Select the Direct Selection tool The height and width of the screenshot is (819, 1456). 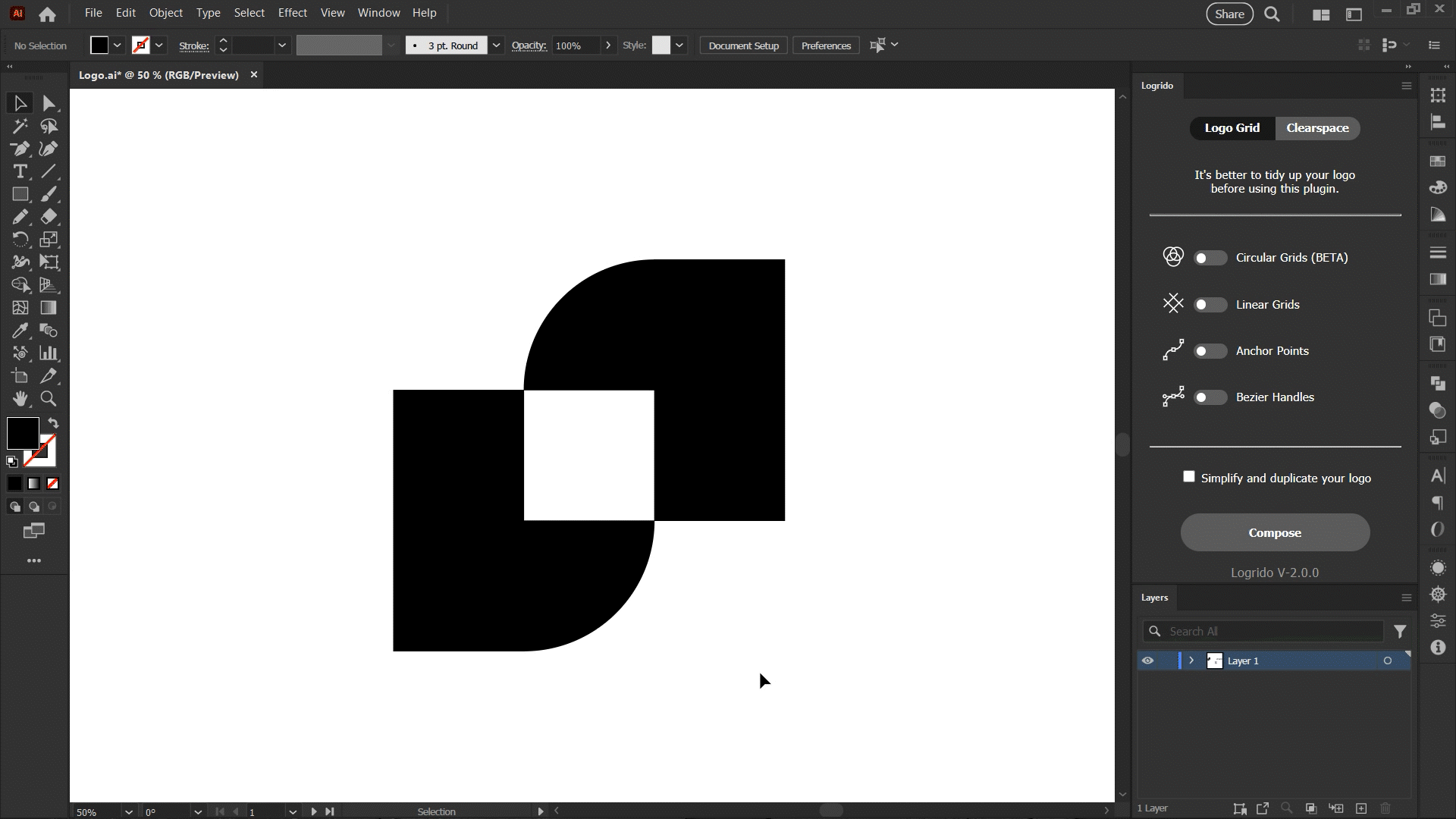(49, 103)
